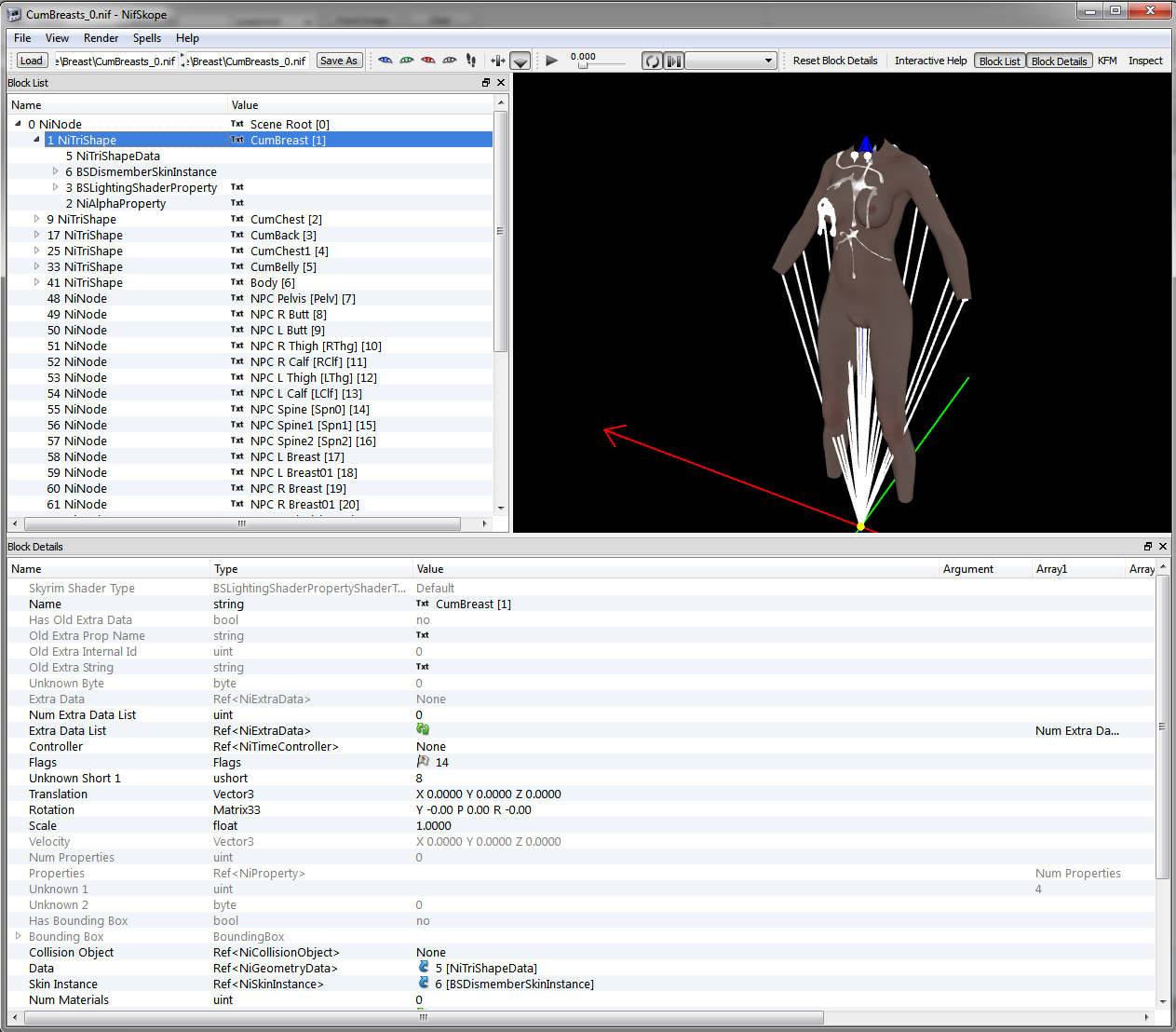Toggle animation loop button

(652, 61)
